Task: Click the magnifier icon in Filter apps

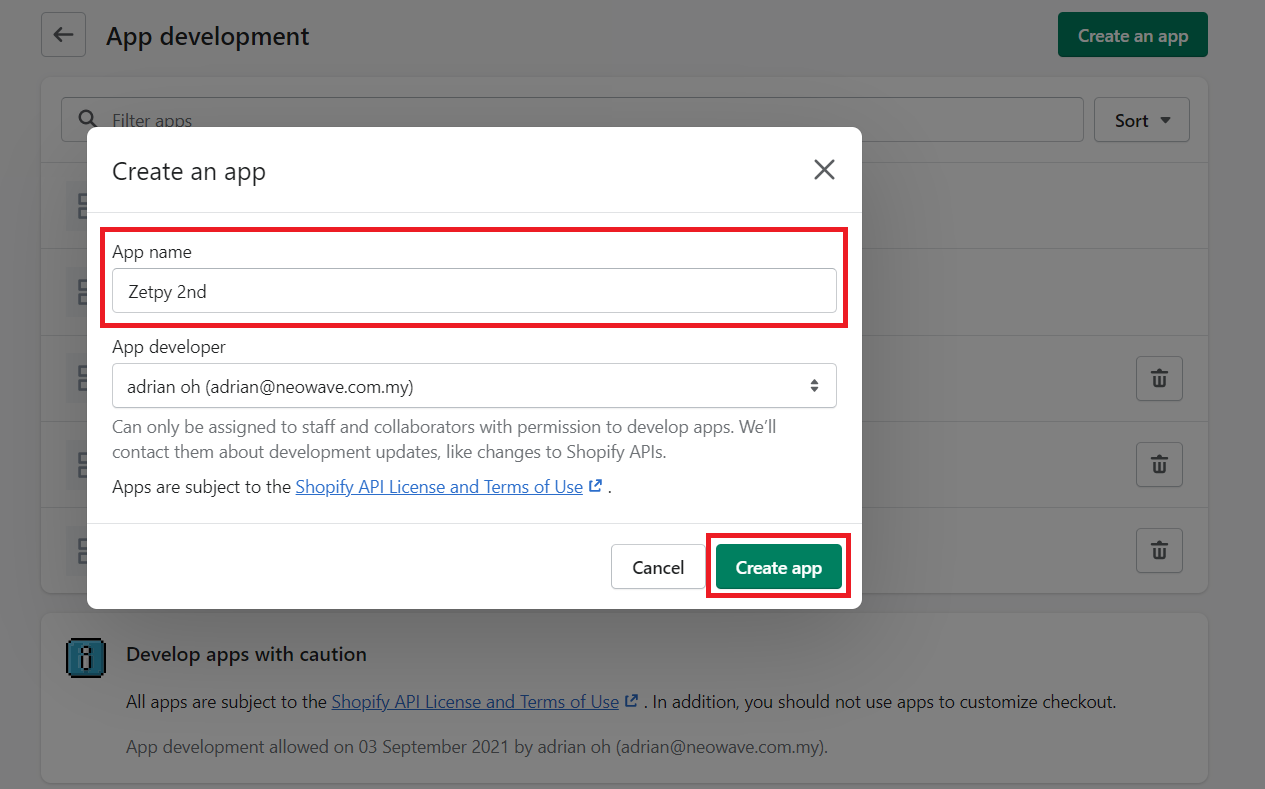Action: pos(88,120)
